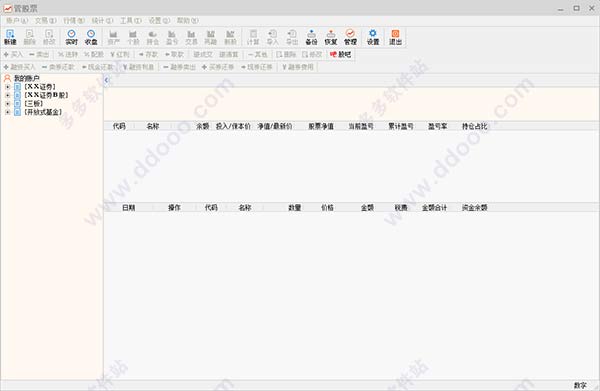The image size is (600, 391).
Task: Open the 行情 menu
Action: [73, 21]
